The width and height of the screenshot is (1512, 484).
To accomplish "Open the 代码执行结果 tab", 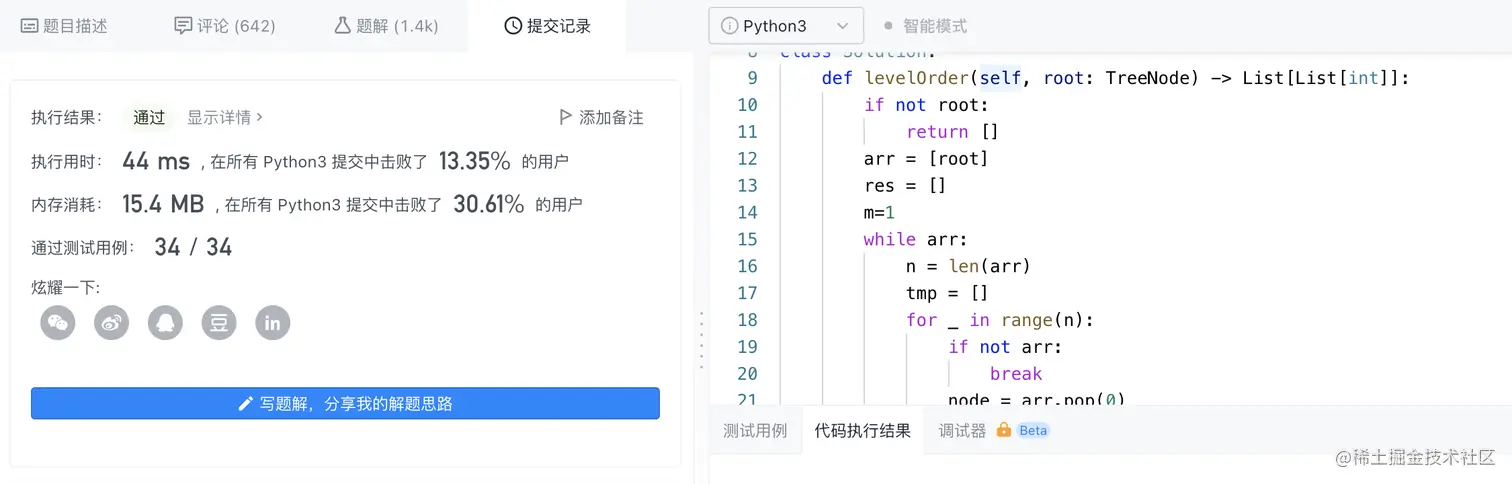I will point(862,431).
